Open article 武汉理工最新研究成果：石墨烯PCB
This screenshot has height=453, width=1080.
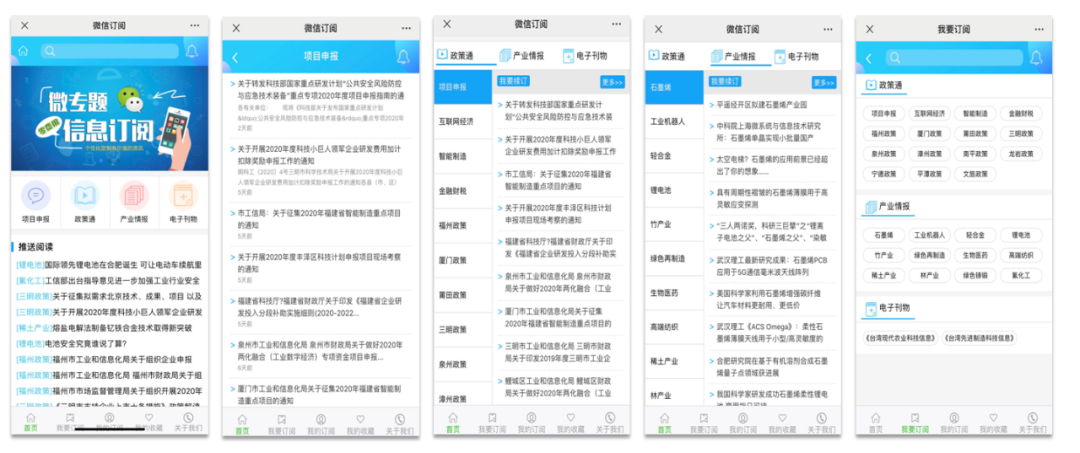[772, 265]
